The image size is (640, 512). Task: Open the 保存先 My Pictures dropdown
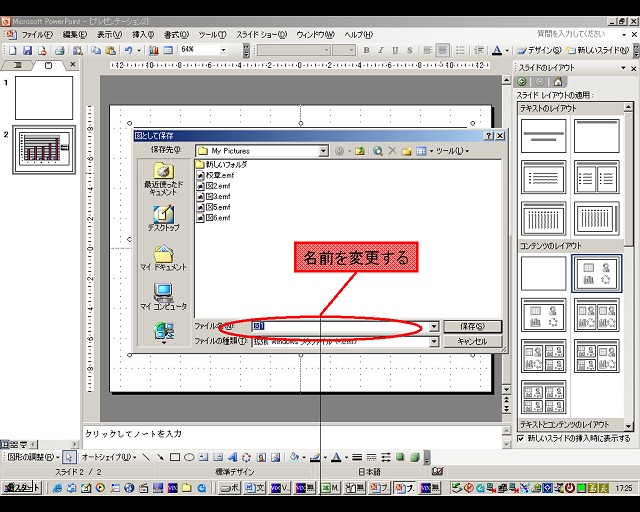pyautogui.click(x=323, y=151)
